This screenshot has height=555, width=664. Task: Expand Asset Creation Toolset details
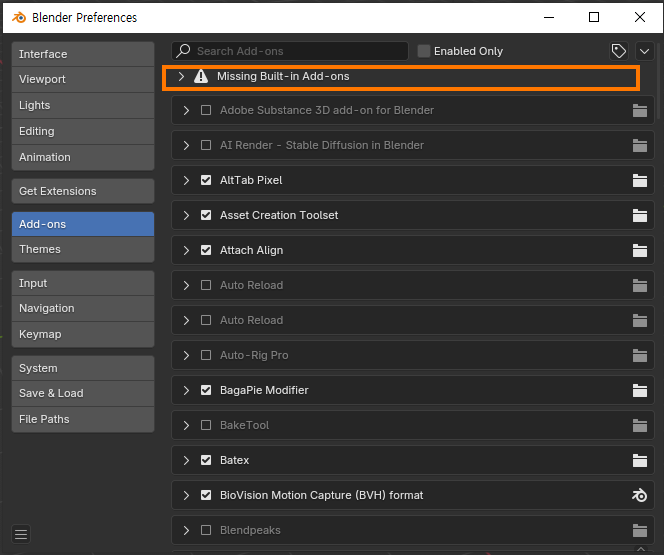(x=186, y=215)
